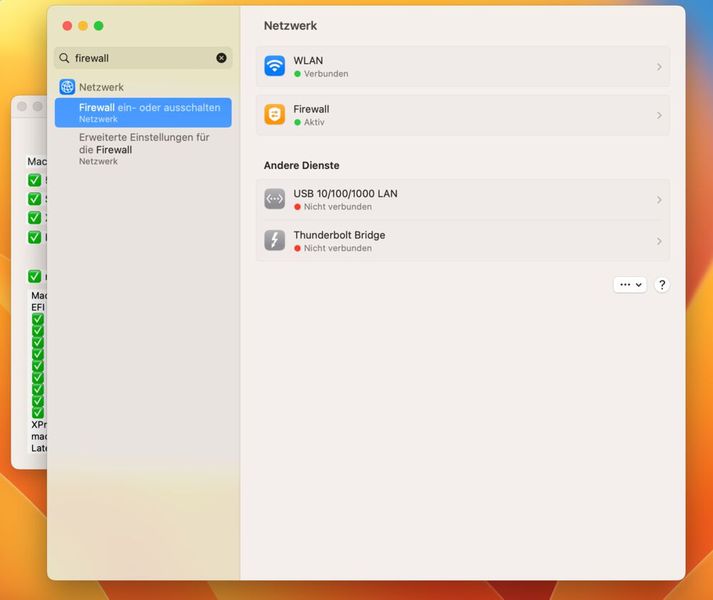Expand the Thunderbolt Bridge chevron
The width and height of the screenshot is (713, 600).
pos(659,241)
